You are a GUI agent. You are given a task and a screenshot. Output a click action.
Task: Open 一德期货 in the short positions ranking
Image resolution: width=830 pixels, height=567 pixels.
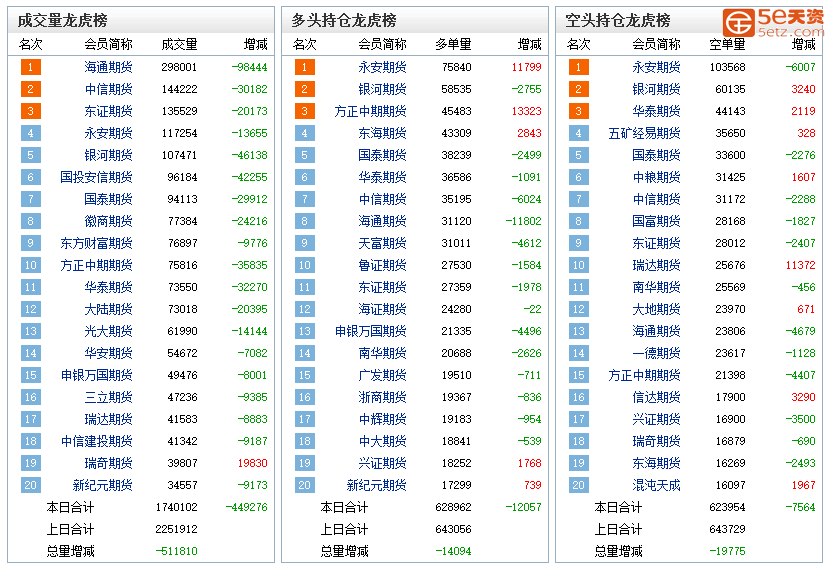pyautogui.click(x=656, y=353)
